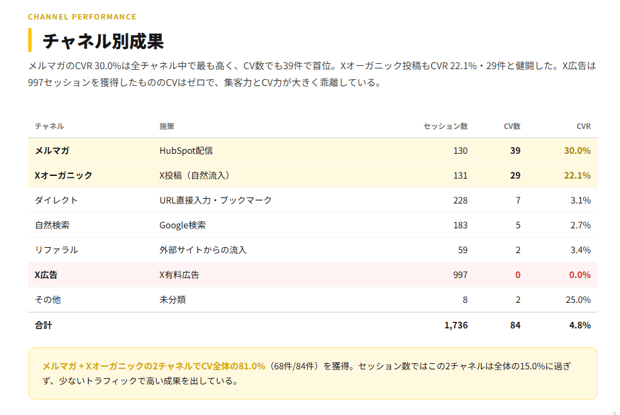Click the X広告 channel cell
The image size is (620, 415).
point(46,275)
